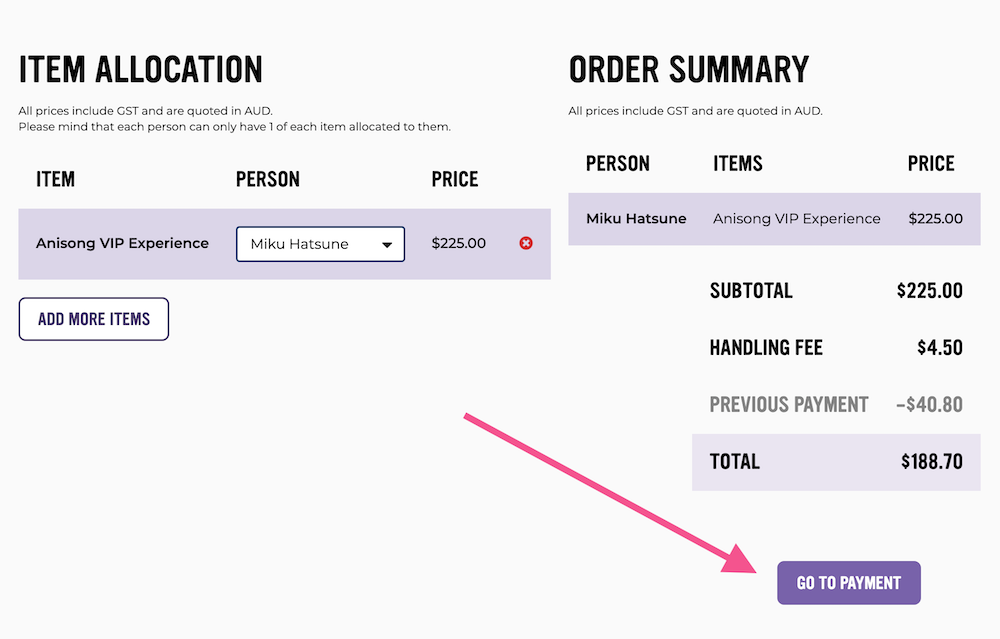The width and height of the screenshot is (1000, 639).
Task: Select the Item Allocation heading
Action: click(x=140, y=70)
